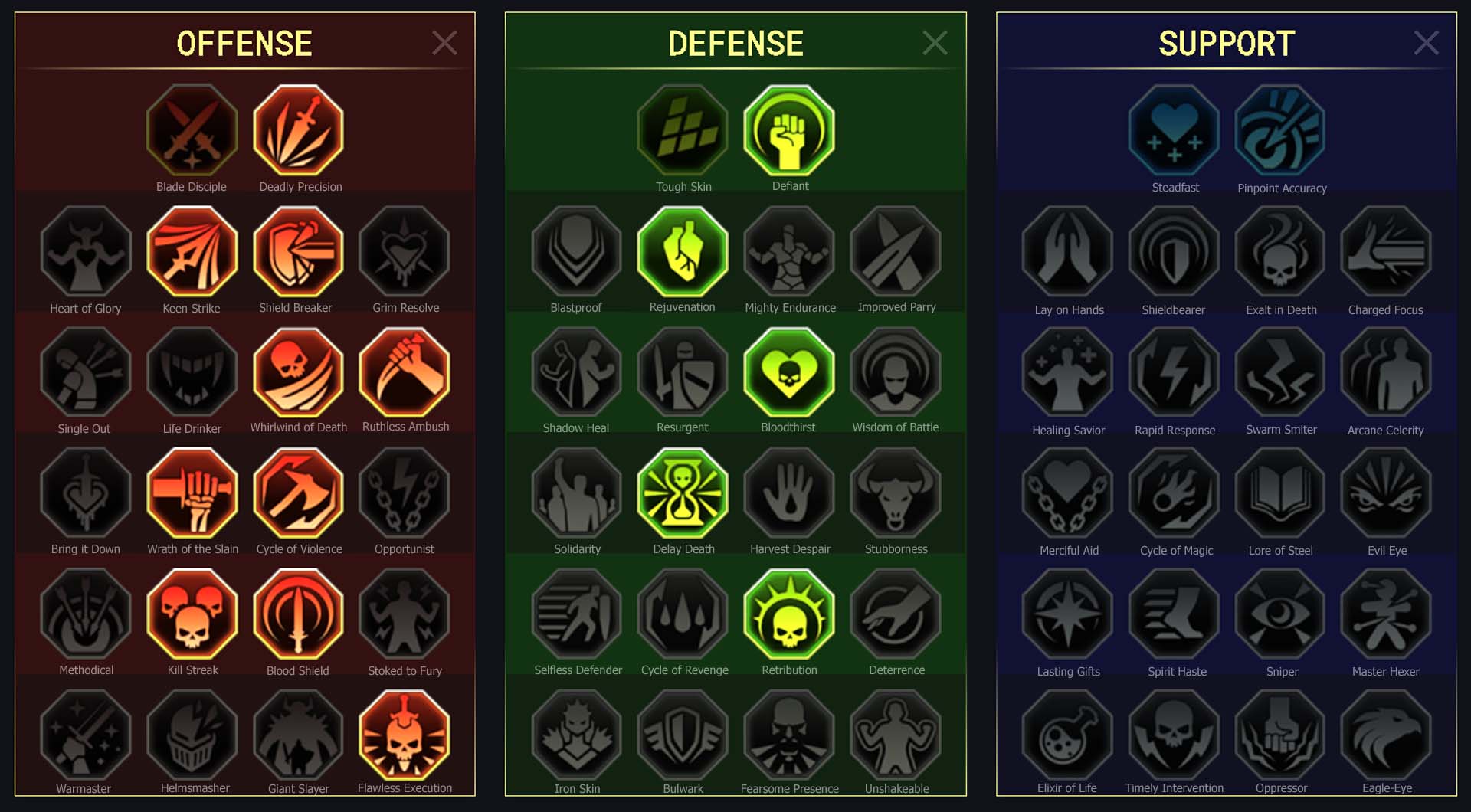This screenshot has width=1471, height=812.
Task: Select the Eagle-Eye mastery icon
Action: tap(1386, 735)
